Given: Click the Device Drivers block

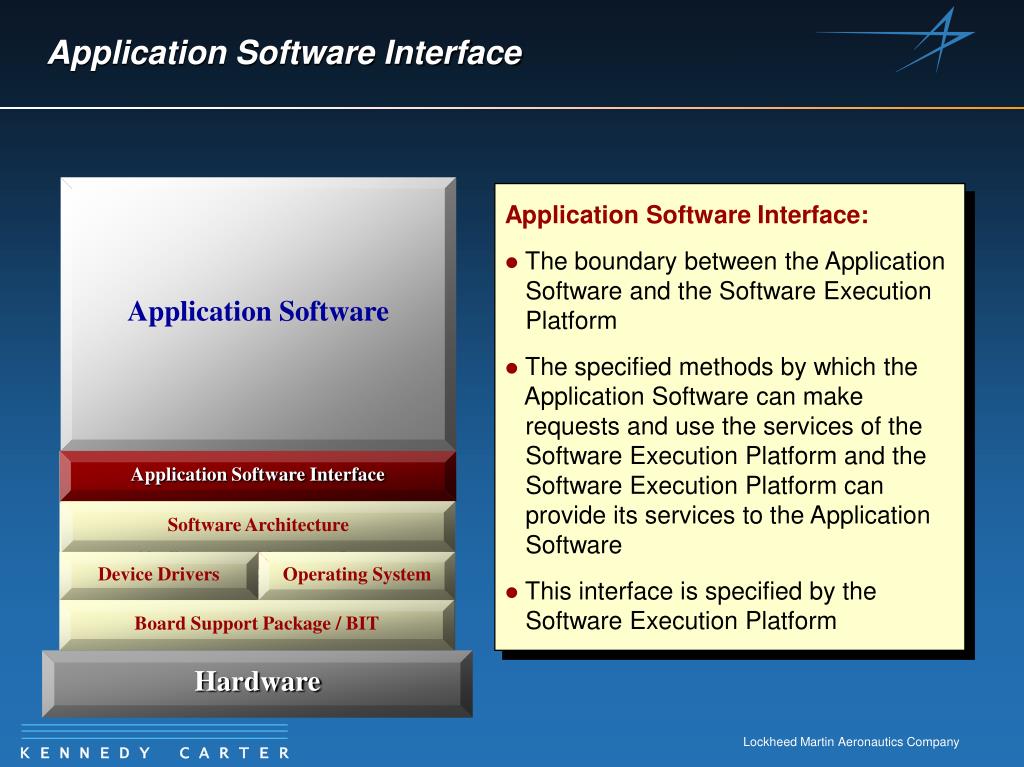Looking at the screenshot, I should pos(159,575).
